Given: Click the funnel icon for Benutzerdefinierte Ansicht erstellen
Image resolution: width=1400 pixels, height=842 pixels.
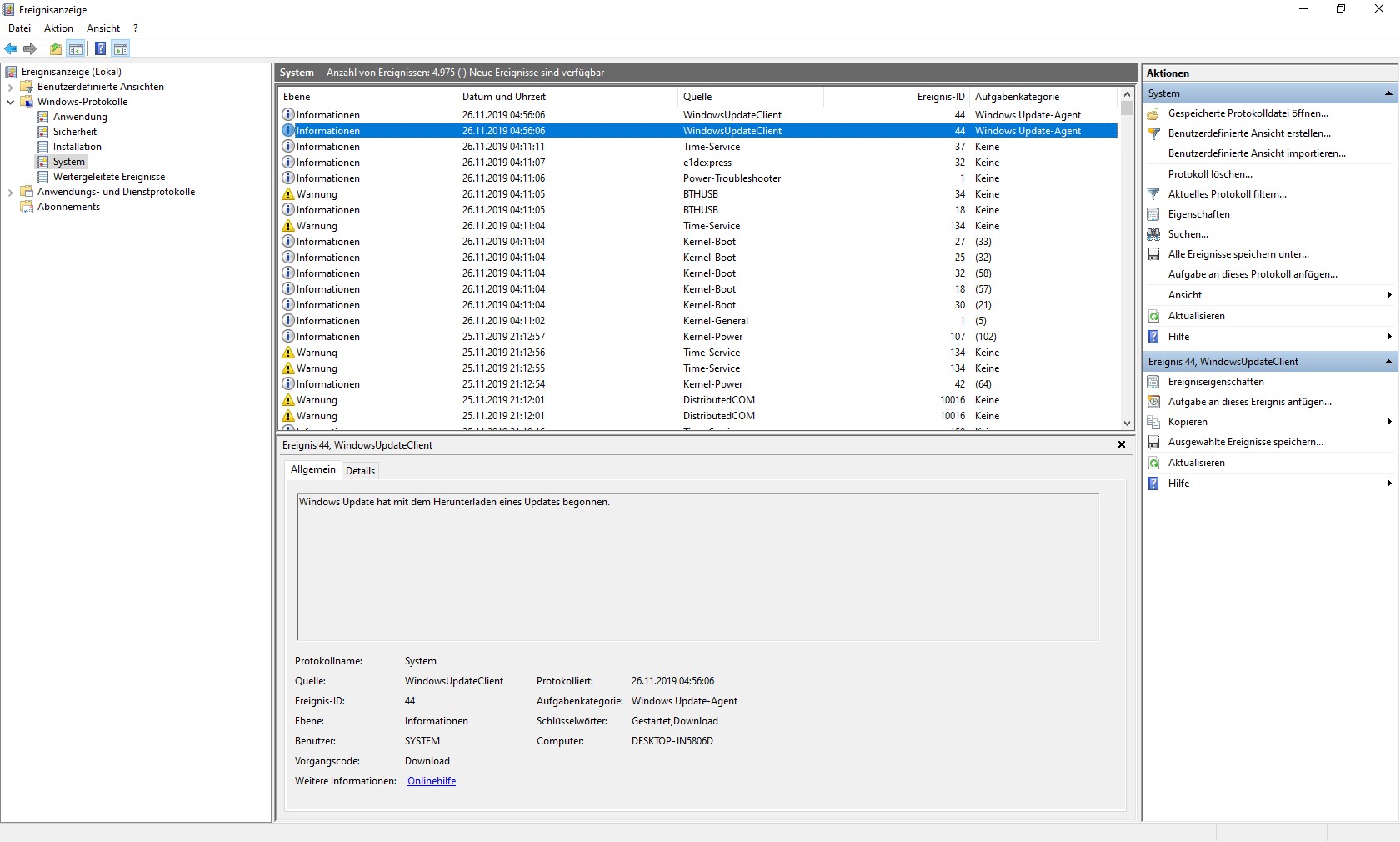Looking at the screenshot, I should tap(1153, 133).
